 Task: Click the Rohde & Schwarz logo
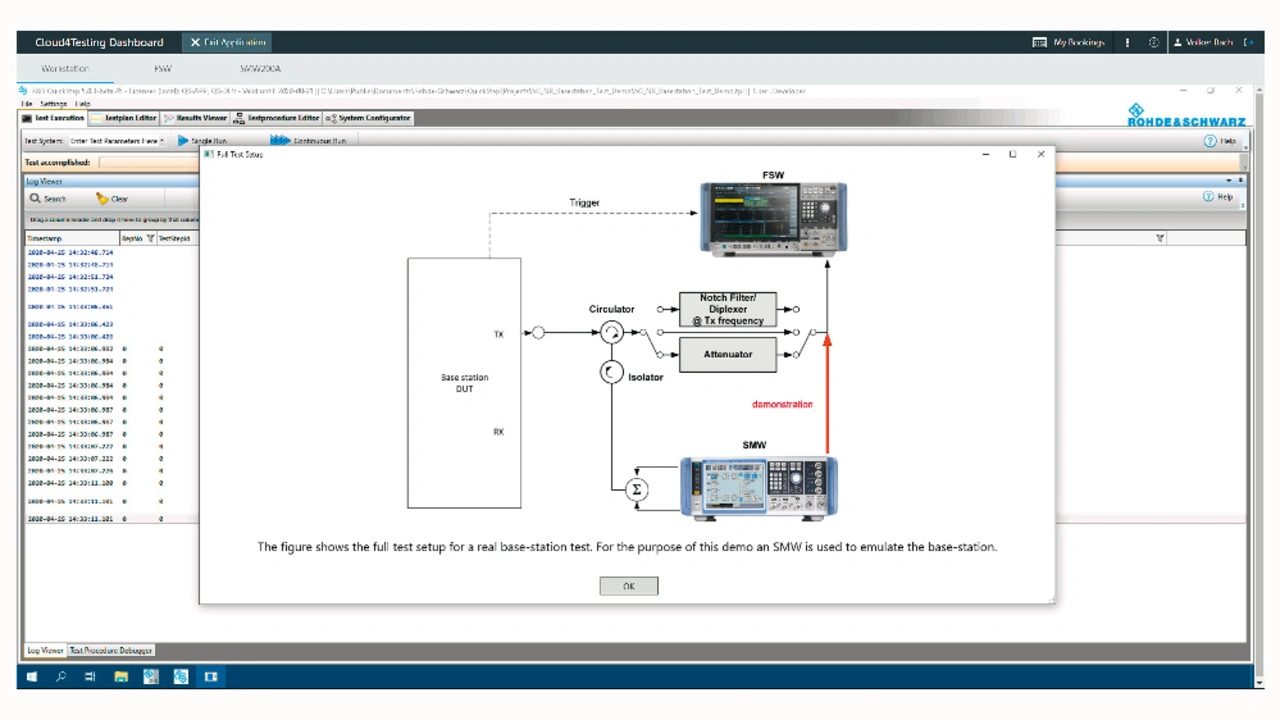pos(1186,115)
